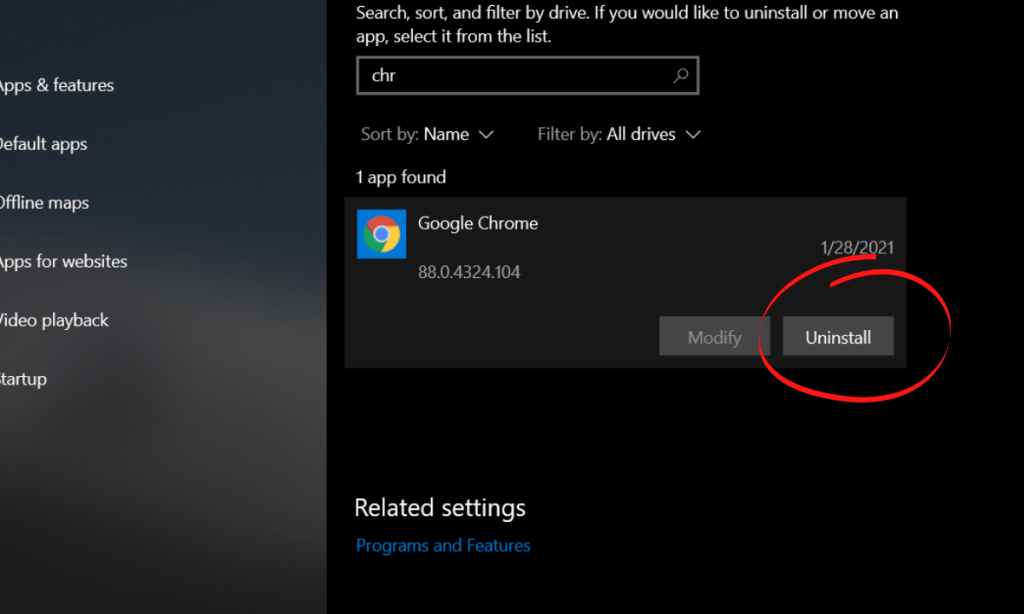1024x614 pixels.
Task: Select the Google Chrome name in list
Action: pos(478,224)
